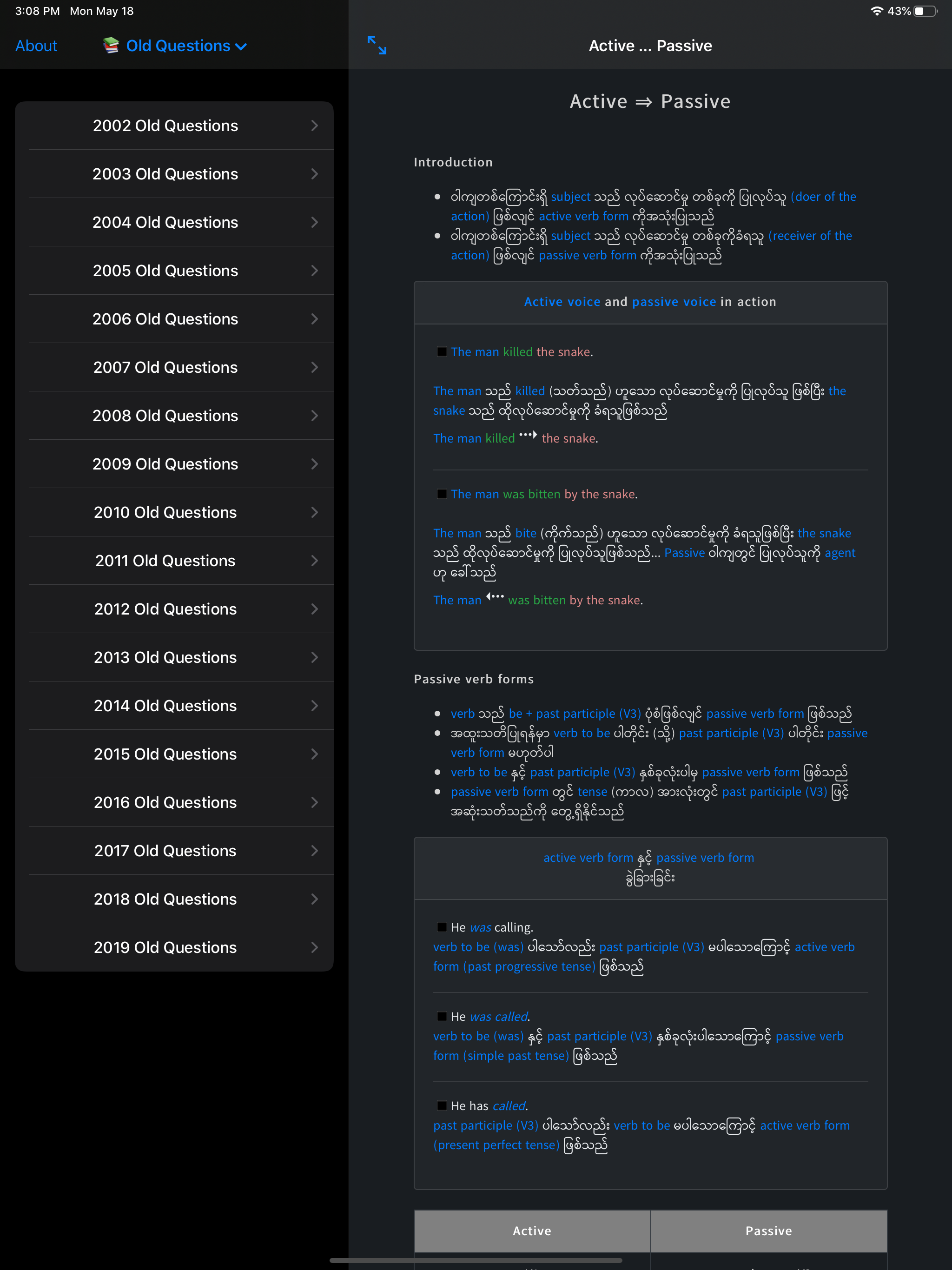Tap the "Active voice" link text
The height and width of the screenshot is (1270, 952).
562,301
